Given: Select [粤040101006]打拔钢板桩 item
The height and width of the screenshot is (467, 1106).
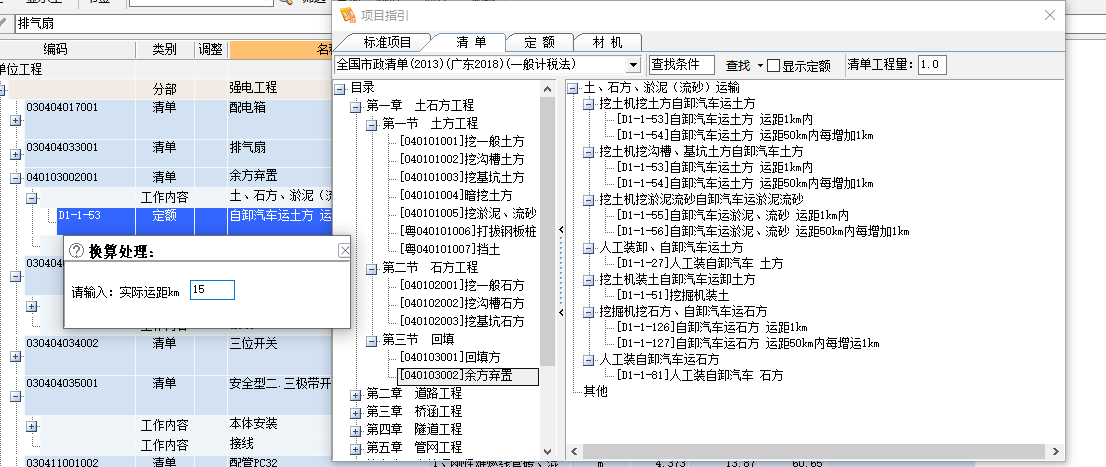Looking at the screenshot, I should point(468,232).
